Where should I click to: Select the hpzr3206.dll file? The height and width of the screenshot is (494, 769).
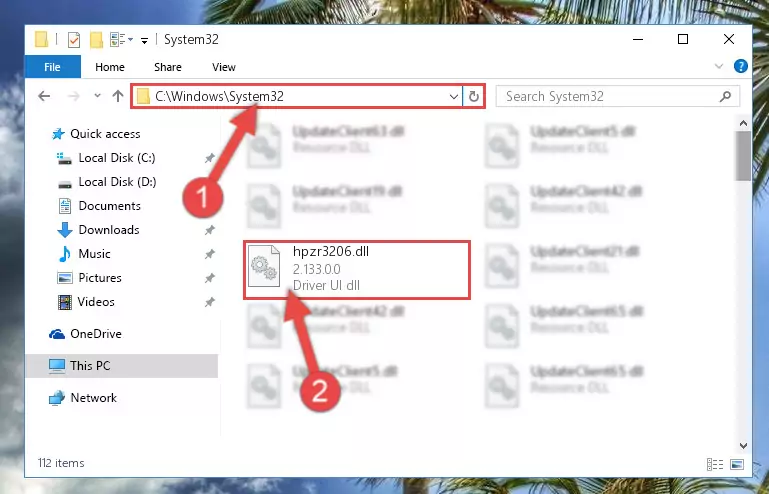[x=357, y=269]
